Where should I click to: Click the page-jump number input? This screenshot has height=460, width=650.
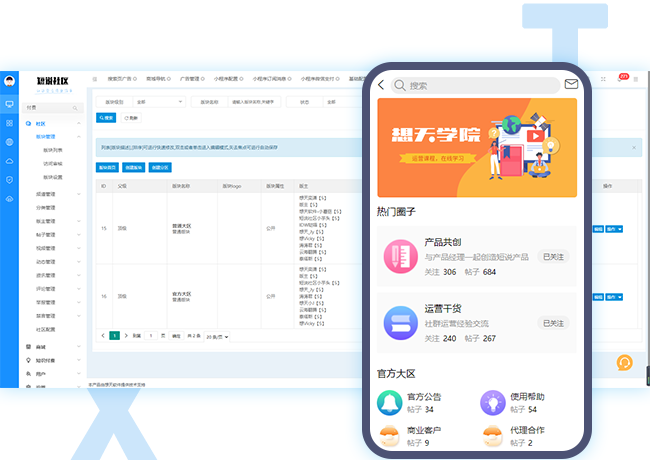[151, 336]
